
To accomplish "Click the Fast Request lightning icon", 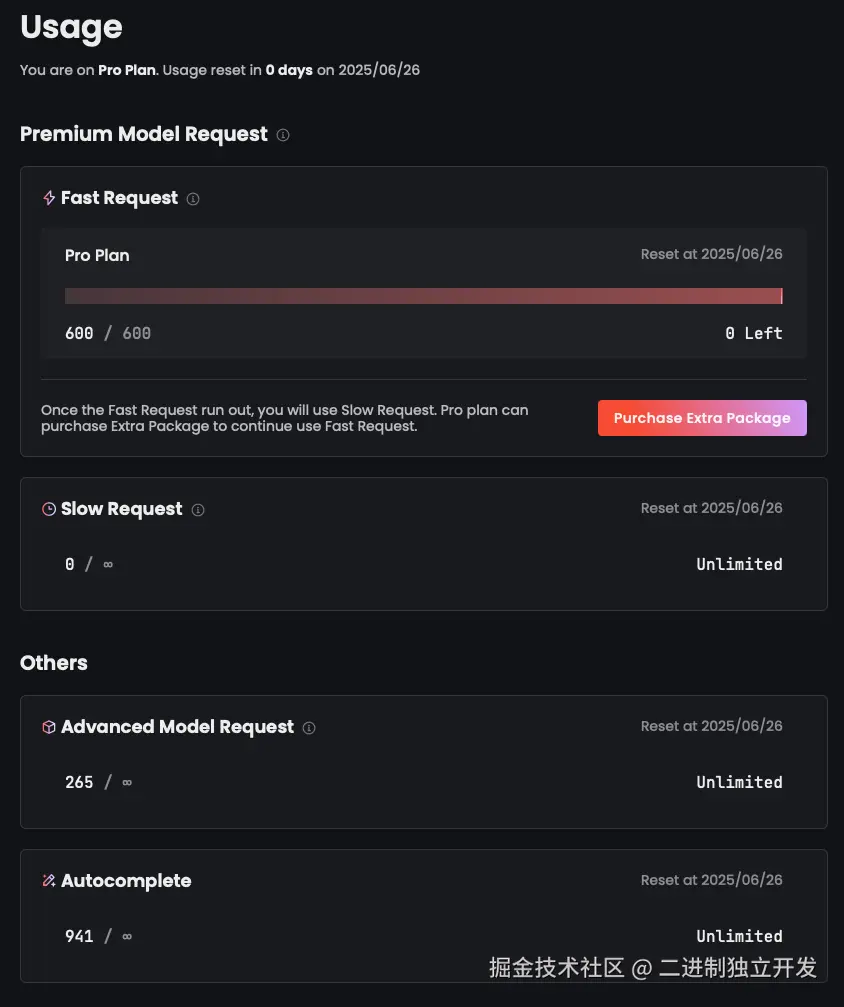I will pos(48,198).
